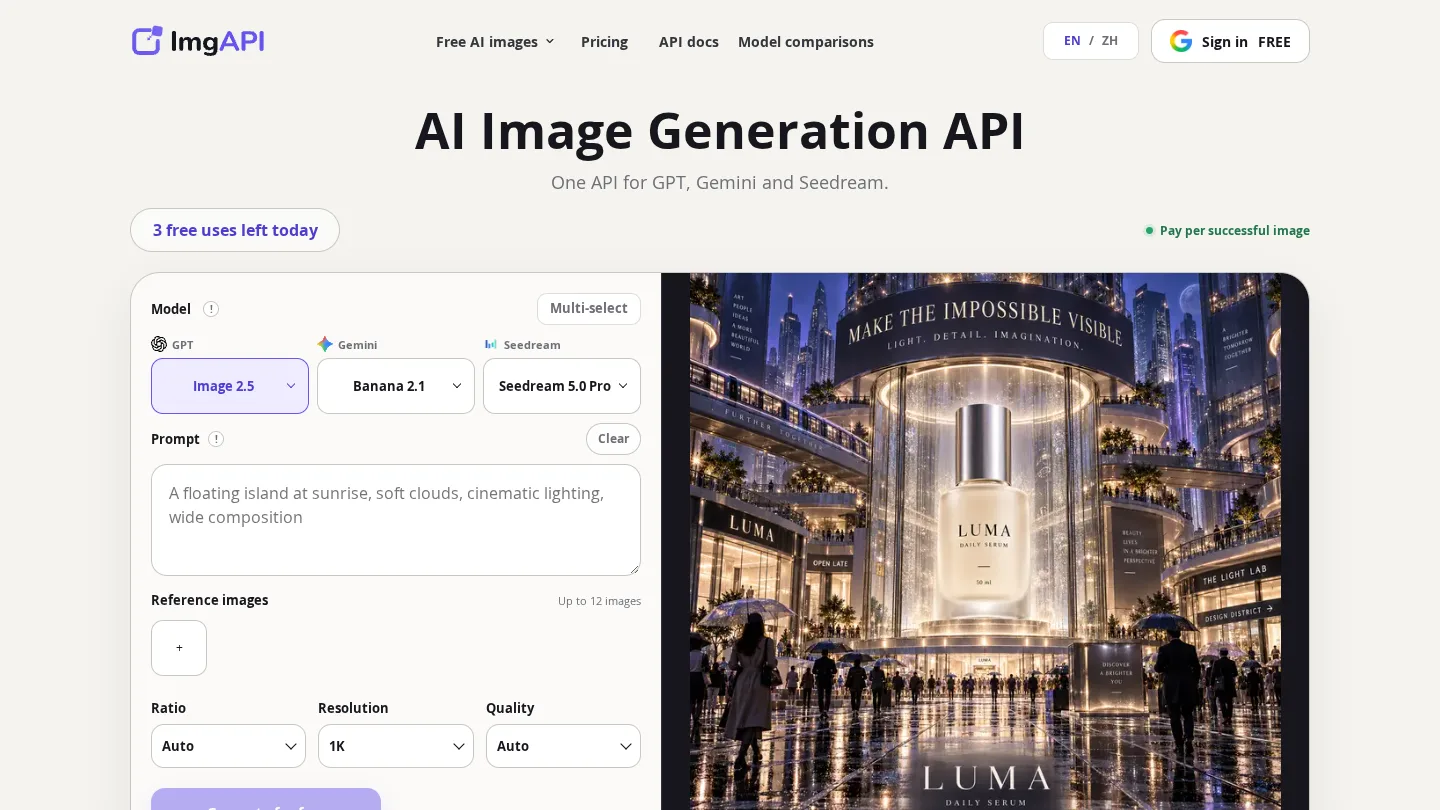Expand the Free AI images menu

point(495,42)
